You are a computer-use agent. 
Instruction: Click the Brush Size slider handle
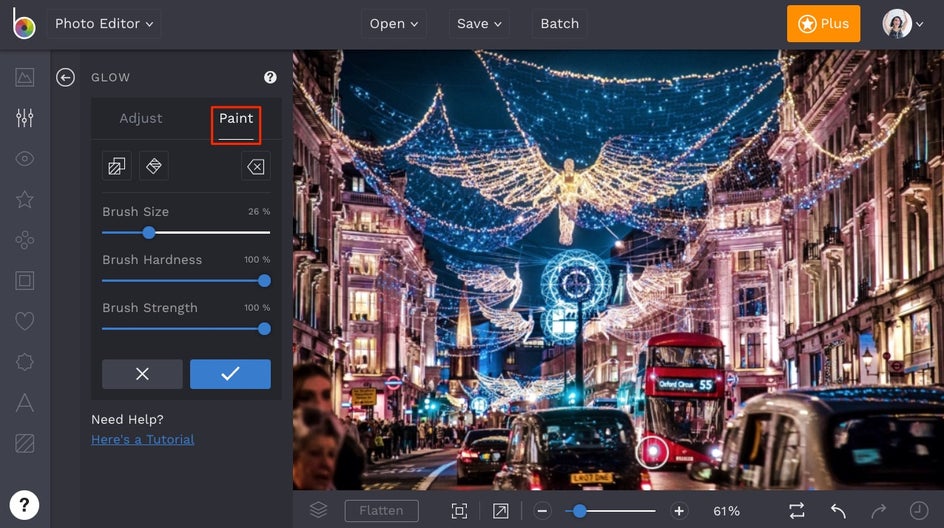pyautogui.click(x=149, y=232)
